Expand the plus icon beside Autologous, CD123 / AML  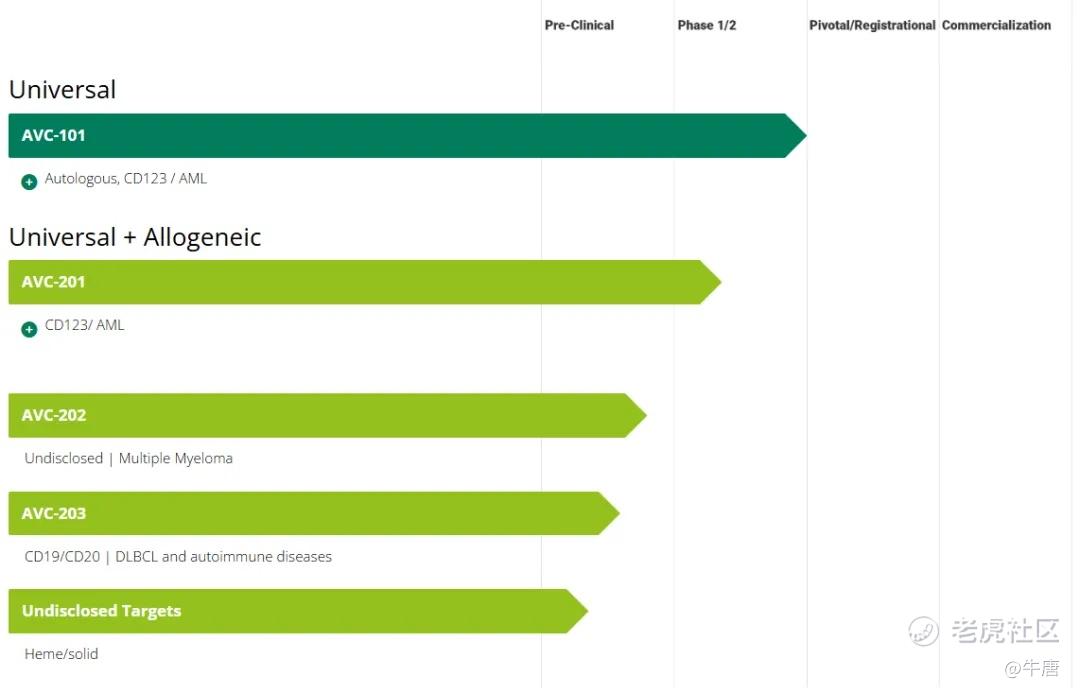(x=29, y=182)
